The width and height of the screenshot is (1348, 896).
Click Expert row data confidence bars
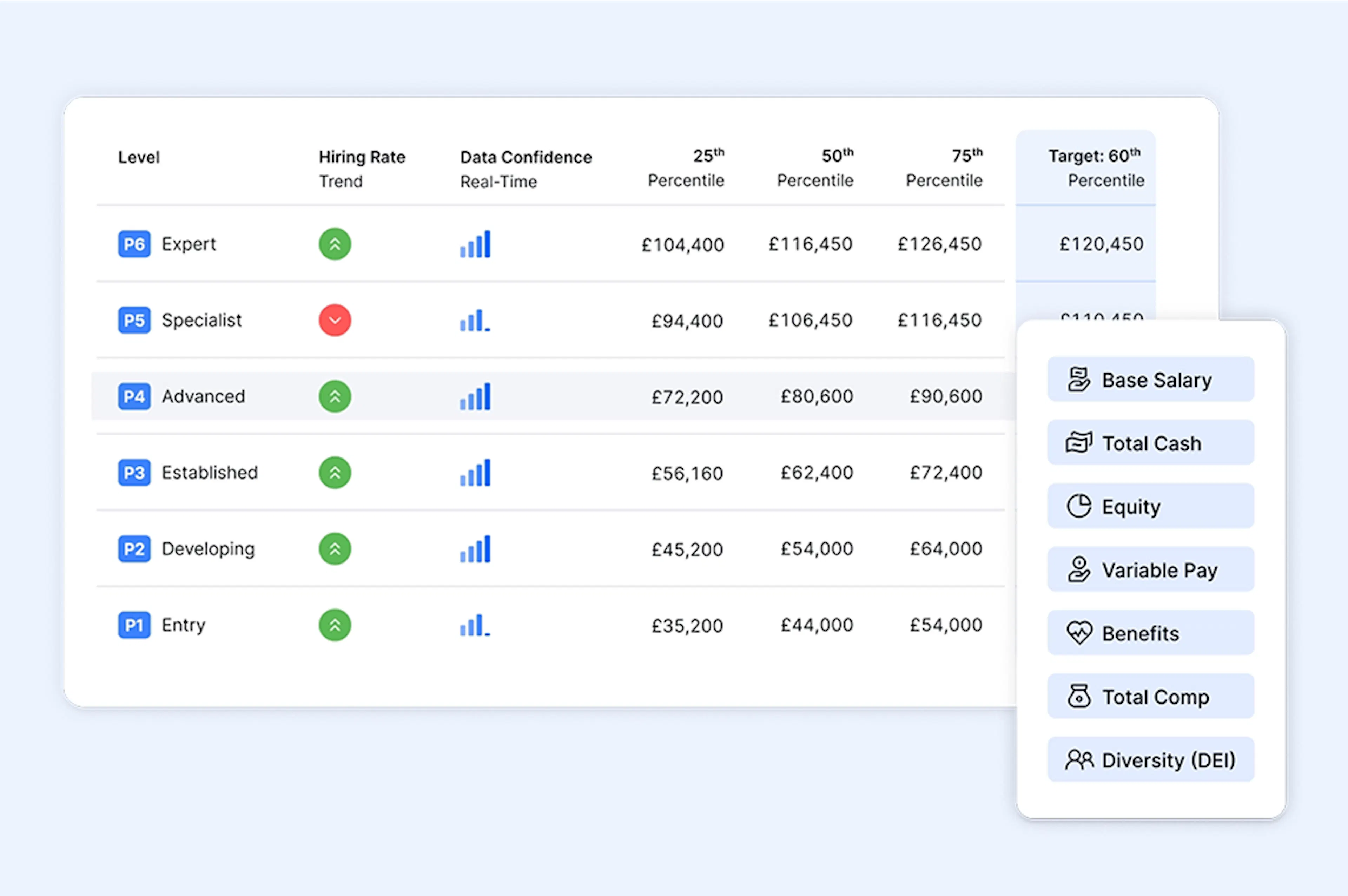tap(475, 244)
